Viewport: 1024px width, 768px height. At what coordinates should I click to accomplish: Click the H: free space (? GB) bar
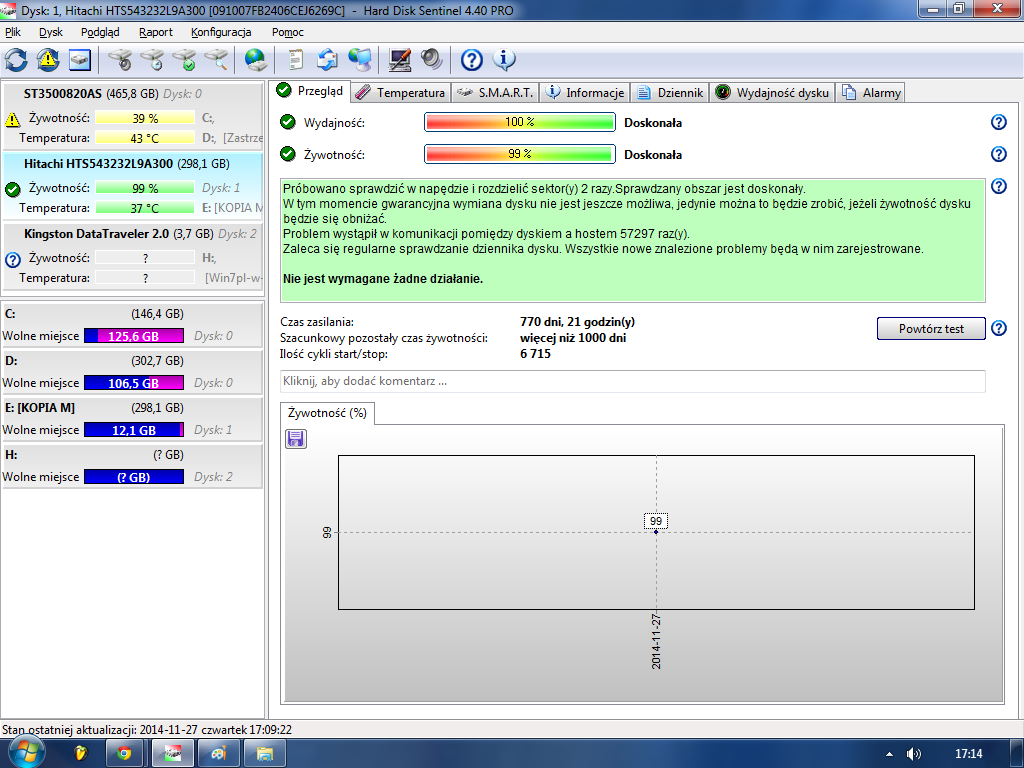pyautogui.click(x=134, y=477)
